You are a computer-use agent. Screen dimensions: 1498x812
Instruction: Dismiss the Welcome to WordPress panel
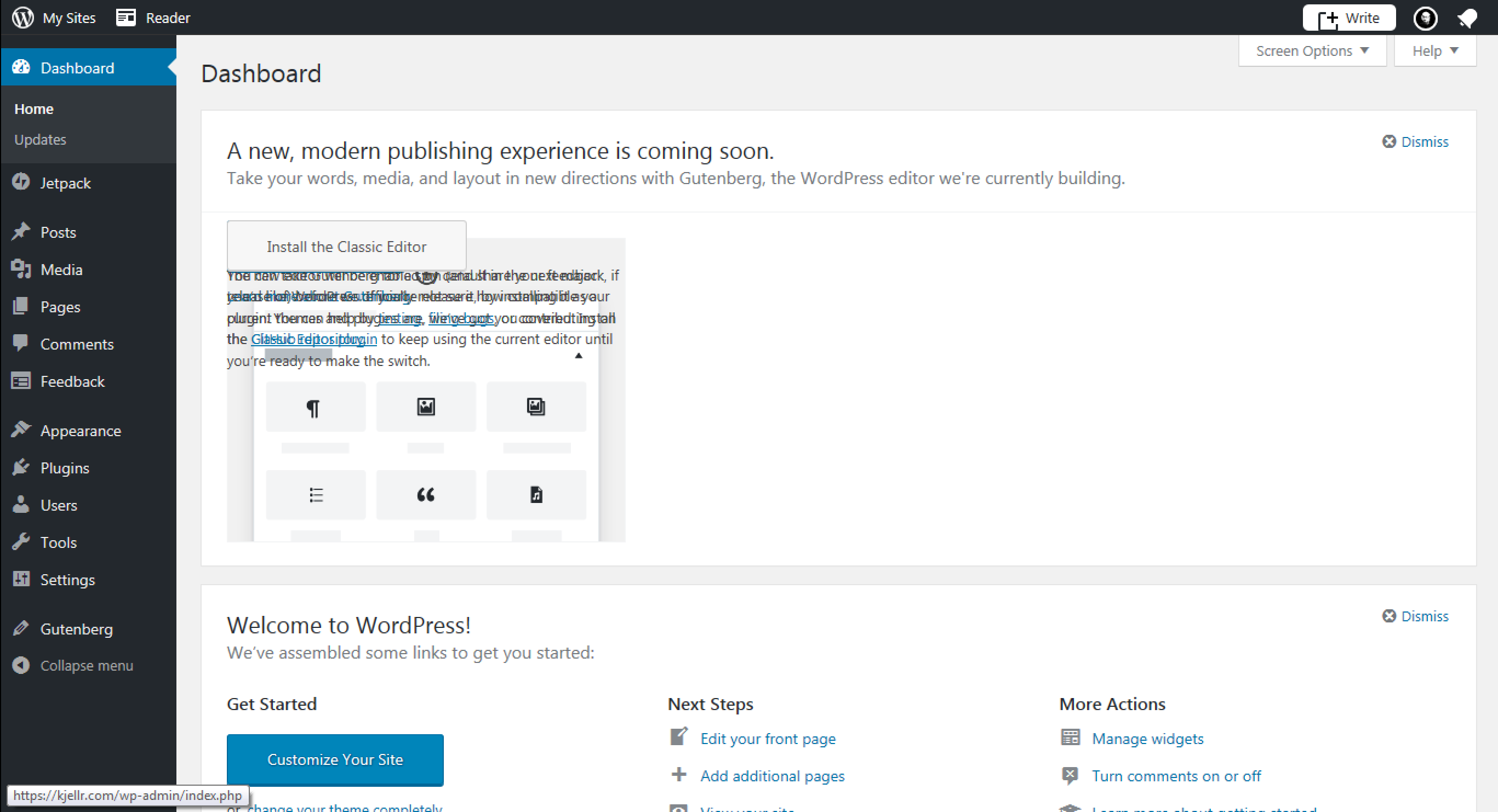1415,615
